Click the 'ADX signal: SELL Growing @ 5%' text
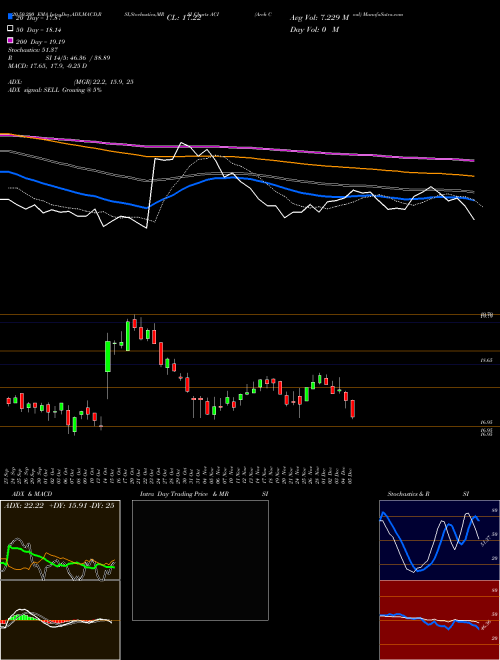 (x=55, y=90)
